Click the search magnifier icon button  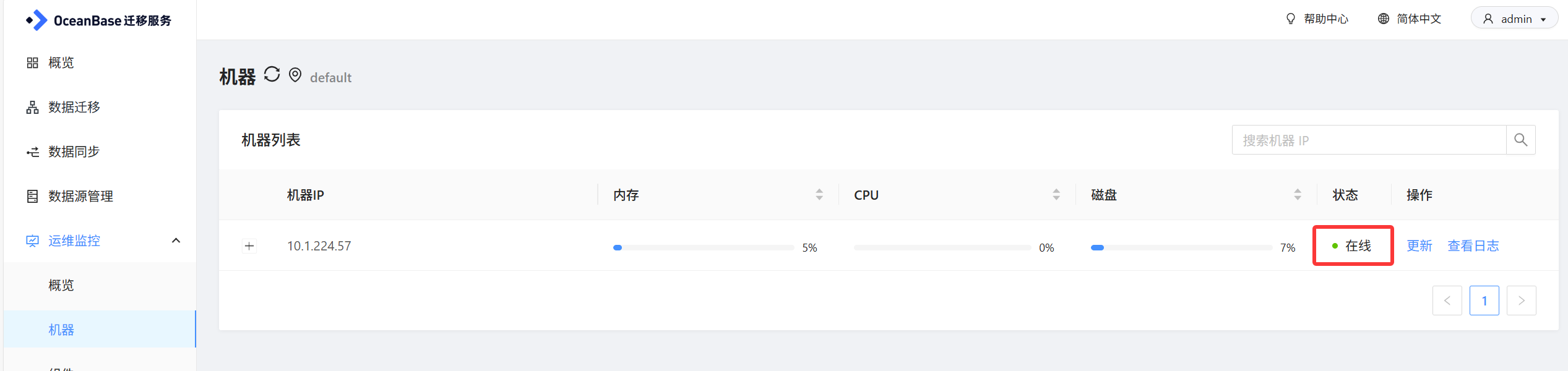point(1520,140)
